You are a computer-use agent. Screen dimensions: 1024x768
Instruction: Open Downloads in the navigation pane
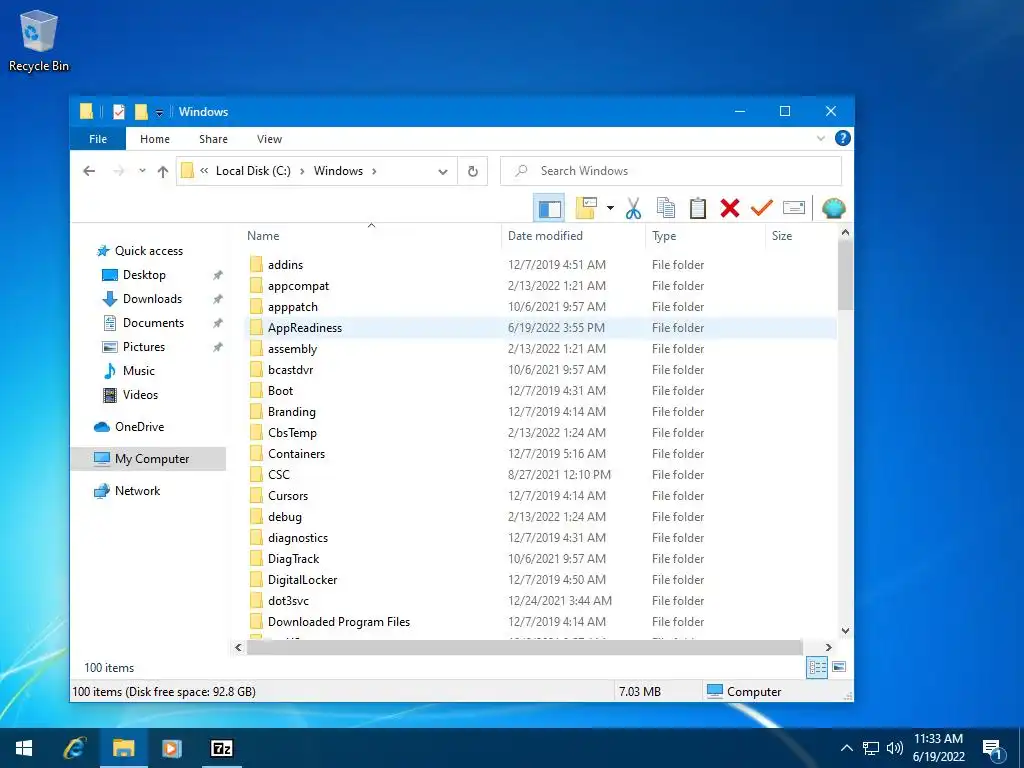(x=152, y=299)
